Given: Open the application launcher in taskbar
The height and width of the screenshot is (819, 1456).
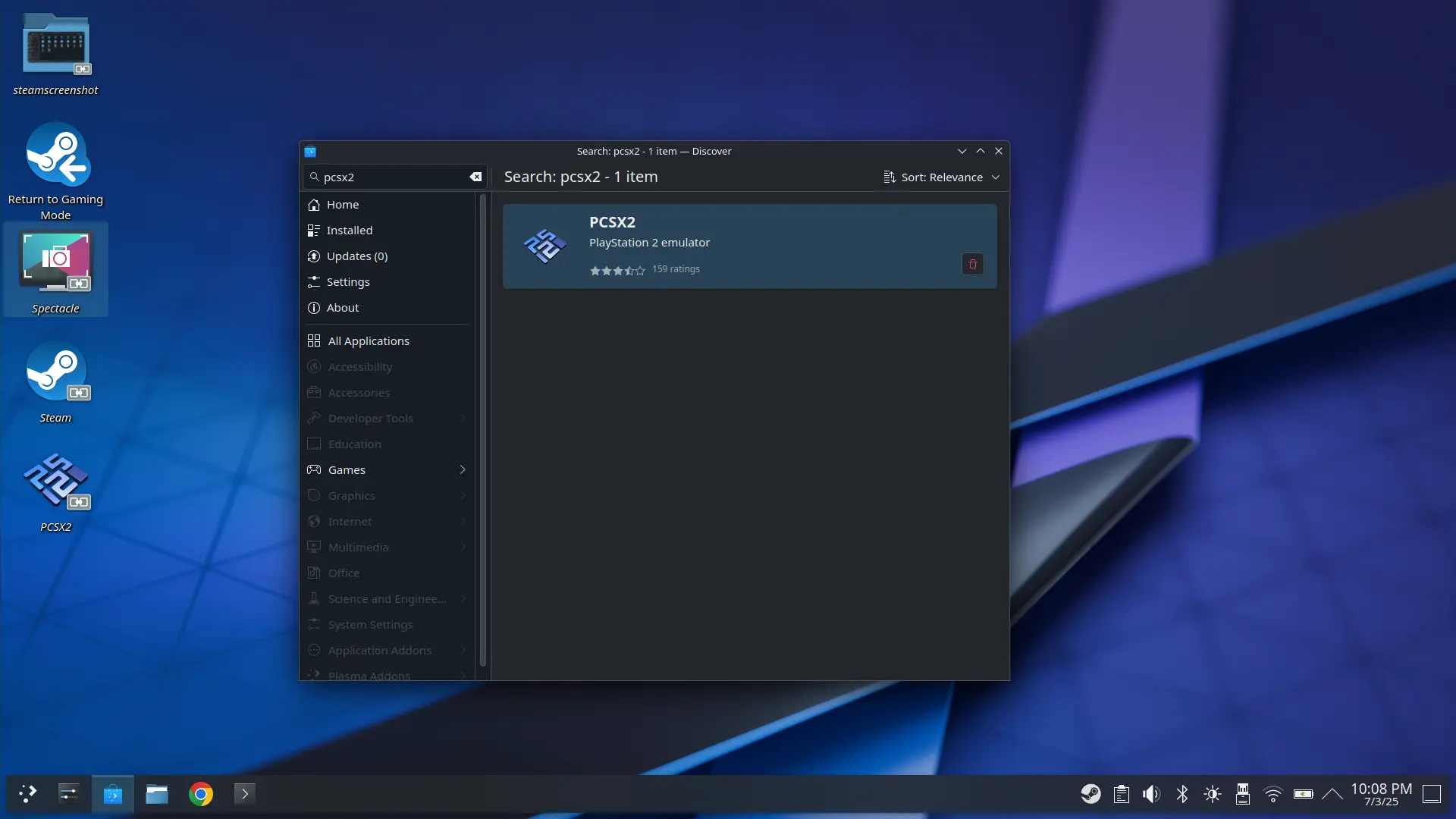Looking at the screenshot, I should click(x=27, y=794).
